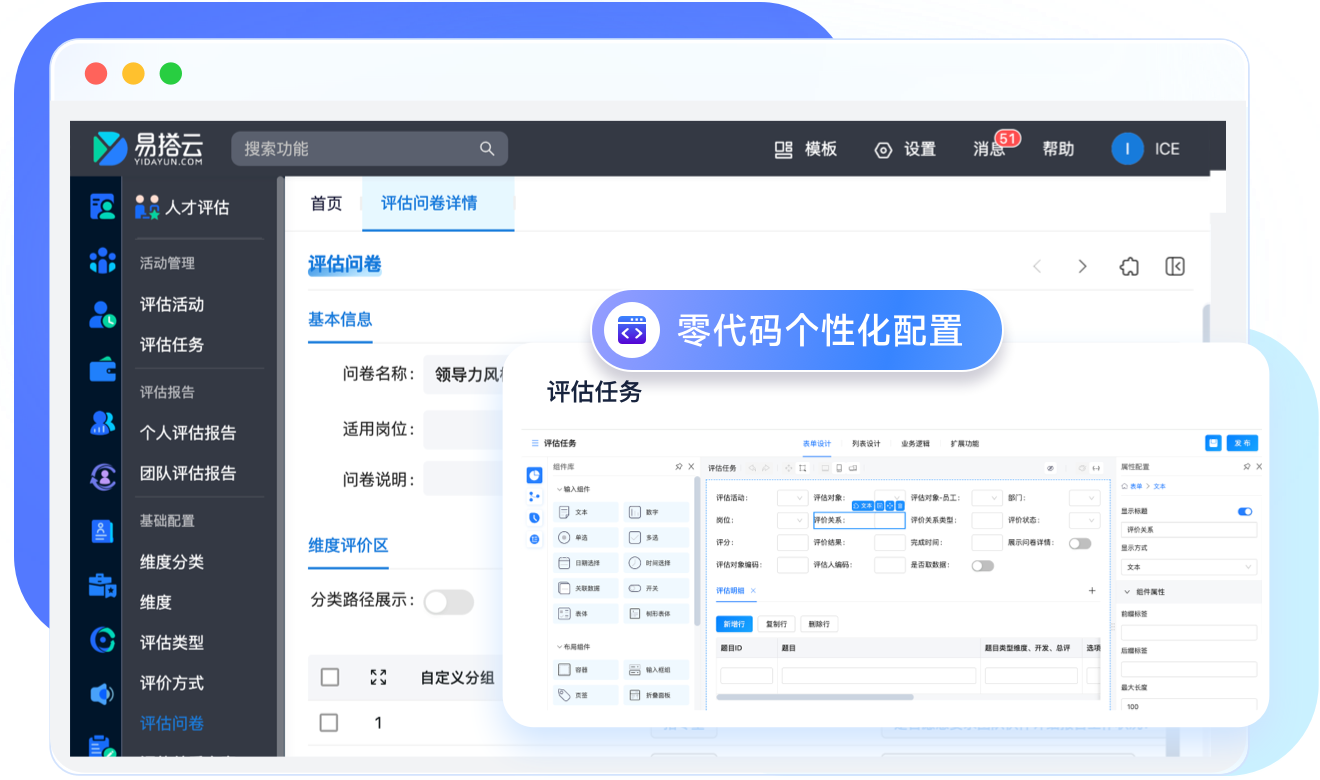Toggle the 显示标题 switch off
Image resolution: width=1320 pixels, height=780 pixels.
point(1245,511)
